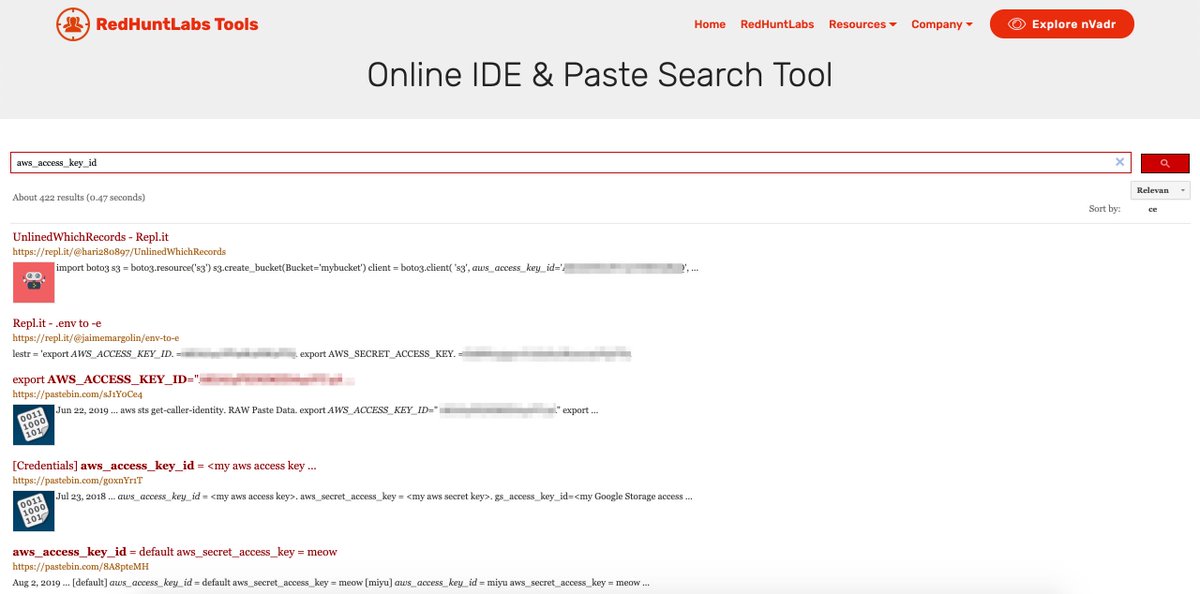Open the pastebin binary thumbnail for sJ1YoCe4
This screenshot has height=594, width=1200.
[x=33, y=424]
